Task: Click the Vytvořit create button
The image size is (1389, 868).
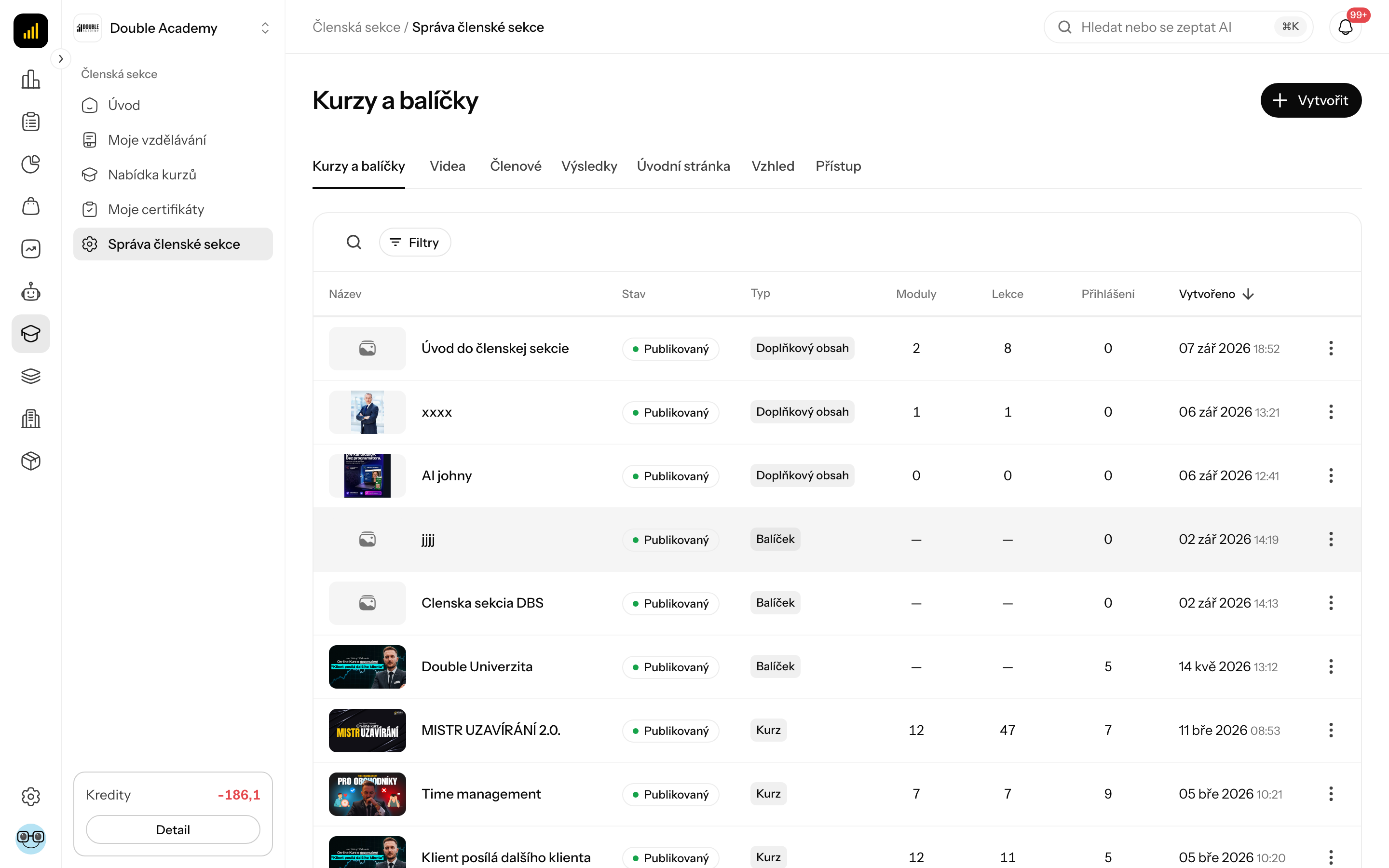Action: tap(1310, 100)
